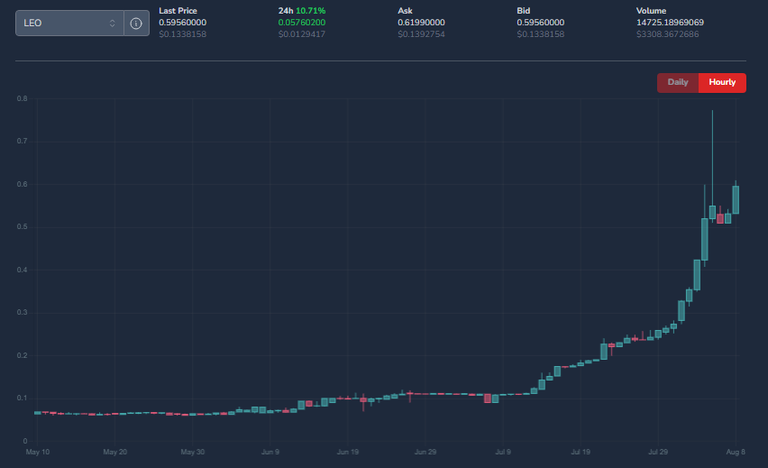Click the Aug 8 x-axis date label
Screen dimensions: 768x468
click(735, 452)
